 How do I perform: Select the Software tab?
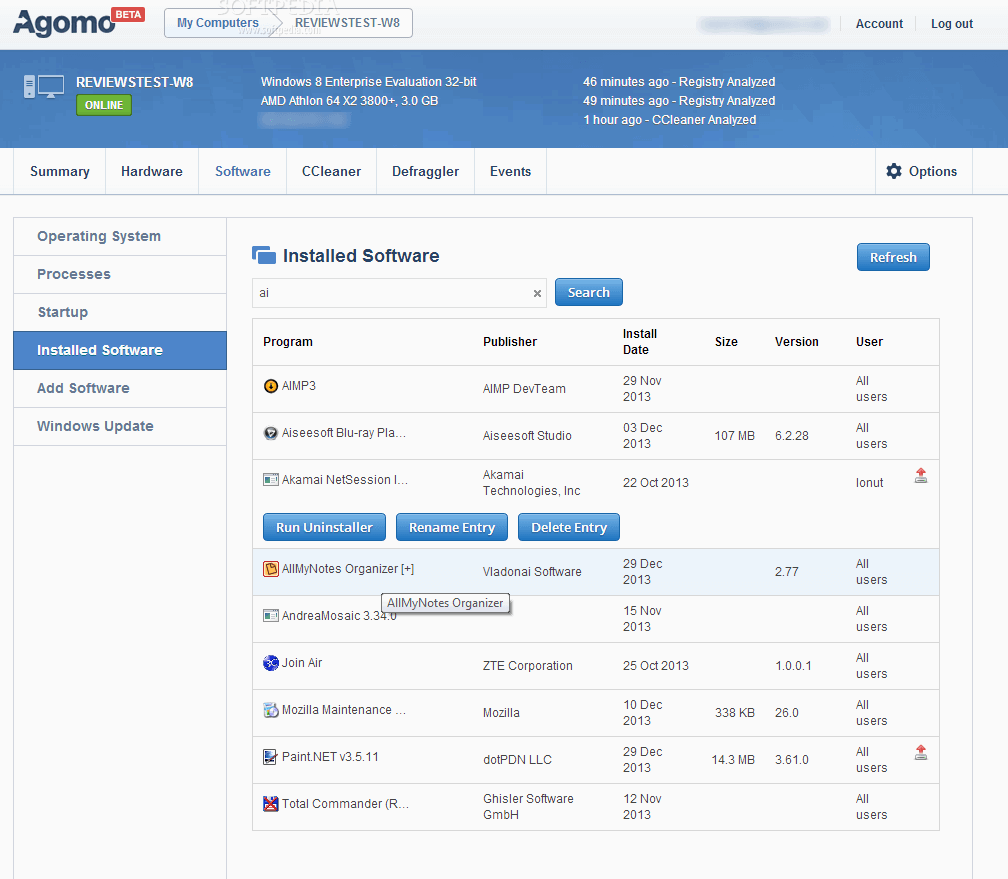242,171
